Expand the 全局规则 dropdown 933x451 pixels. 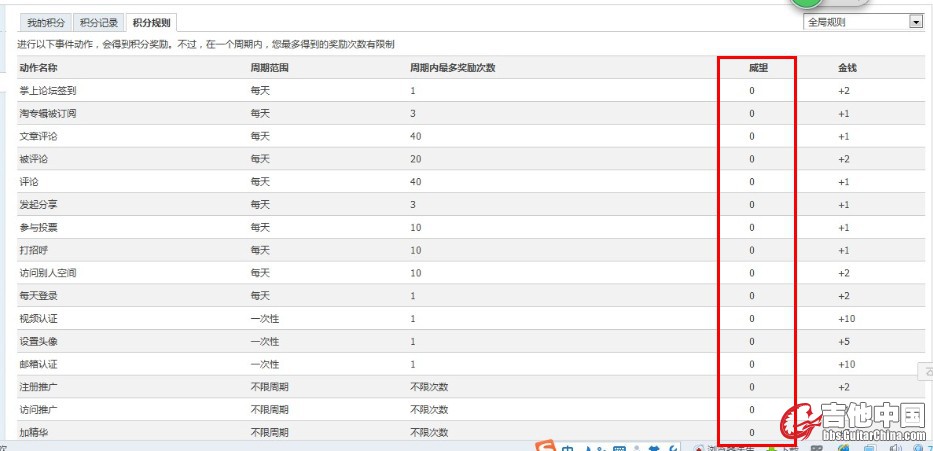click(863, 21)
